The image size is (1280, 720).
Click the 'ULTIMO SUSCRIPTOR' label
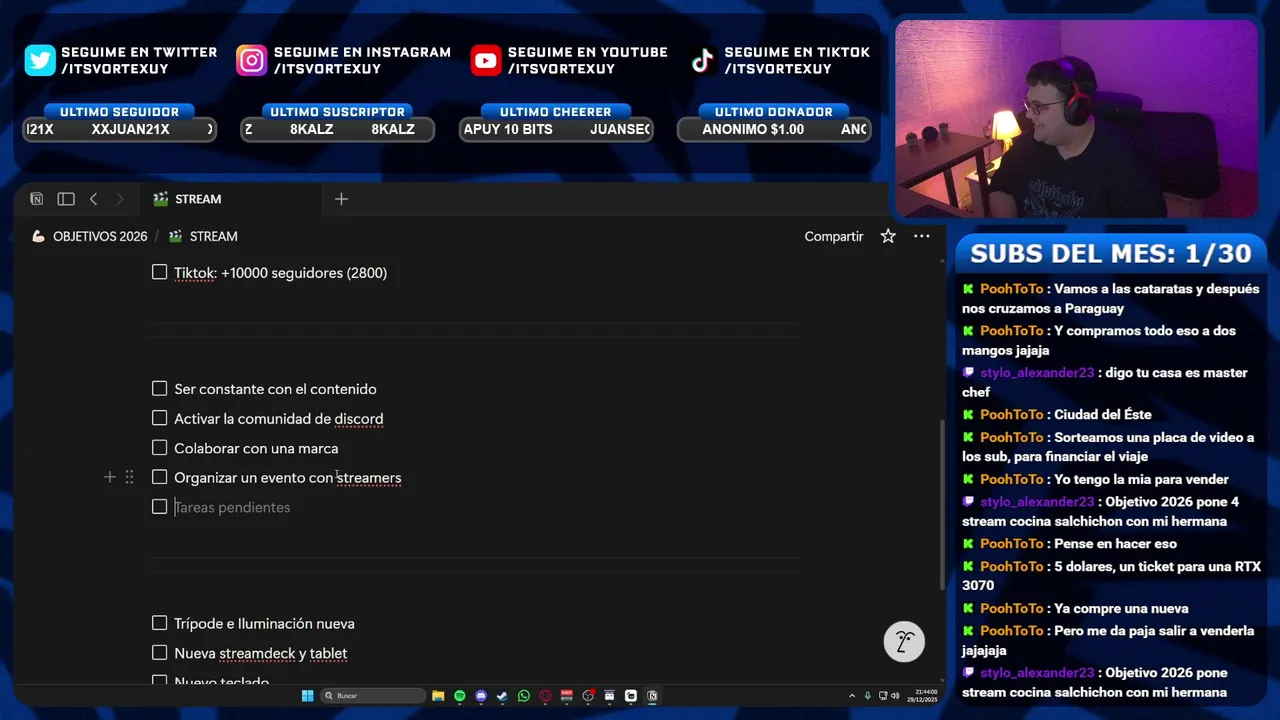point(338,112)
